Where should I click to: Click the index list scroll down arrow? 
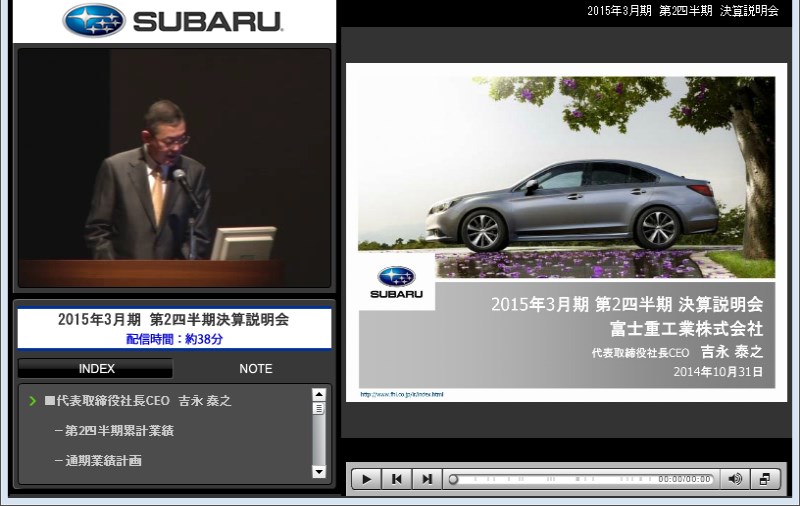pos(319,471)
